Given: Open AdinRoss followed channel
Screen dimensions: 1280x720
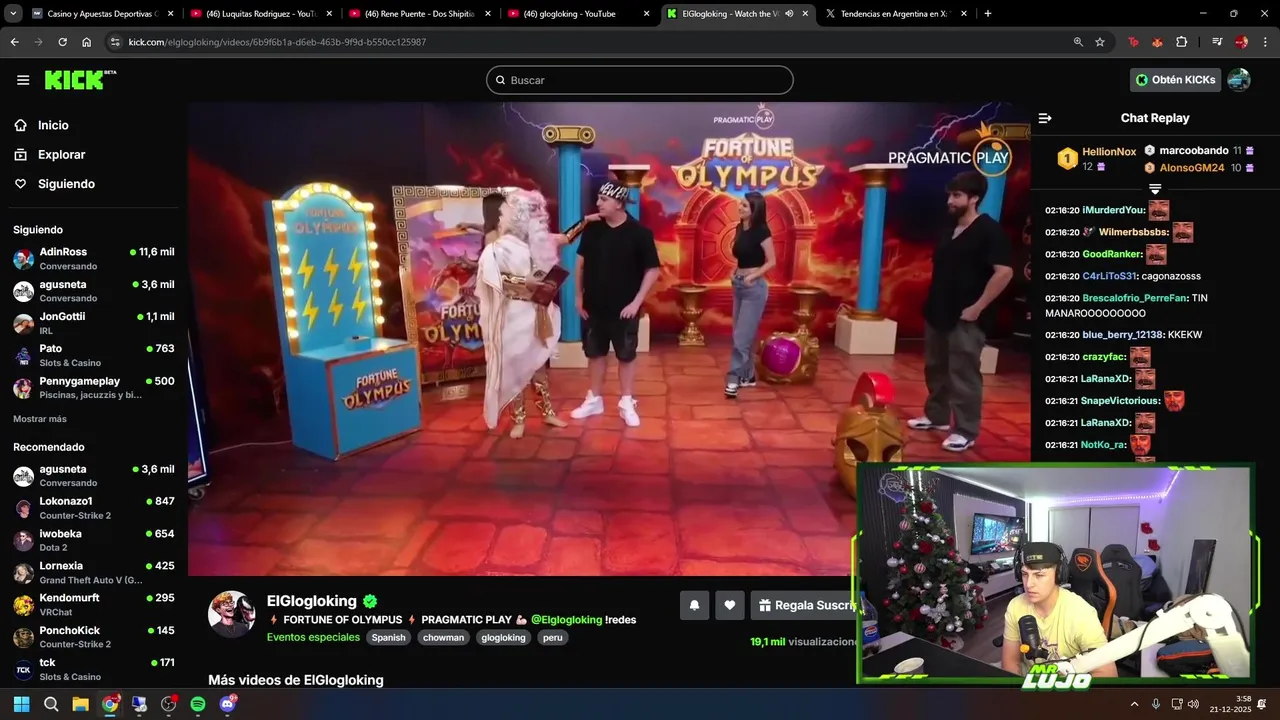Looking at the screenshot, I should coord(94,258).
